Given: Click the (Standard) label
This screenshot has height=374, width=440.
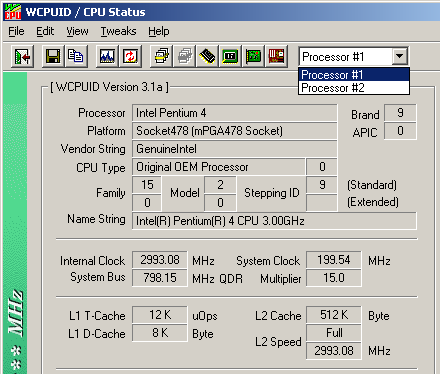Looking at the screenshot, I should click(372, 185).
